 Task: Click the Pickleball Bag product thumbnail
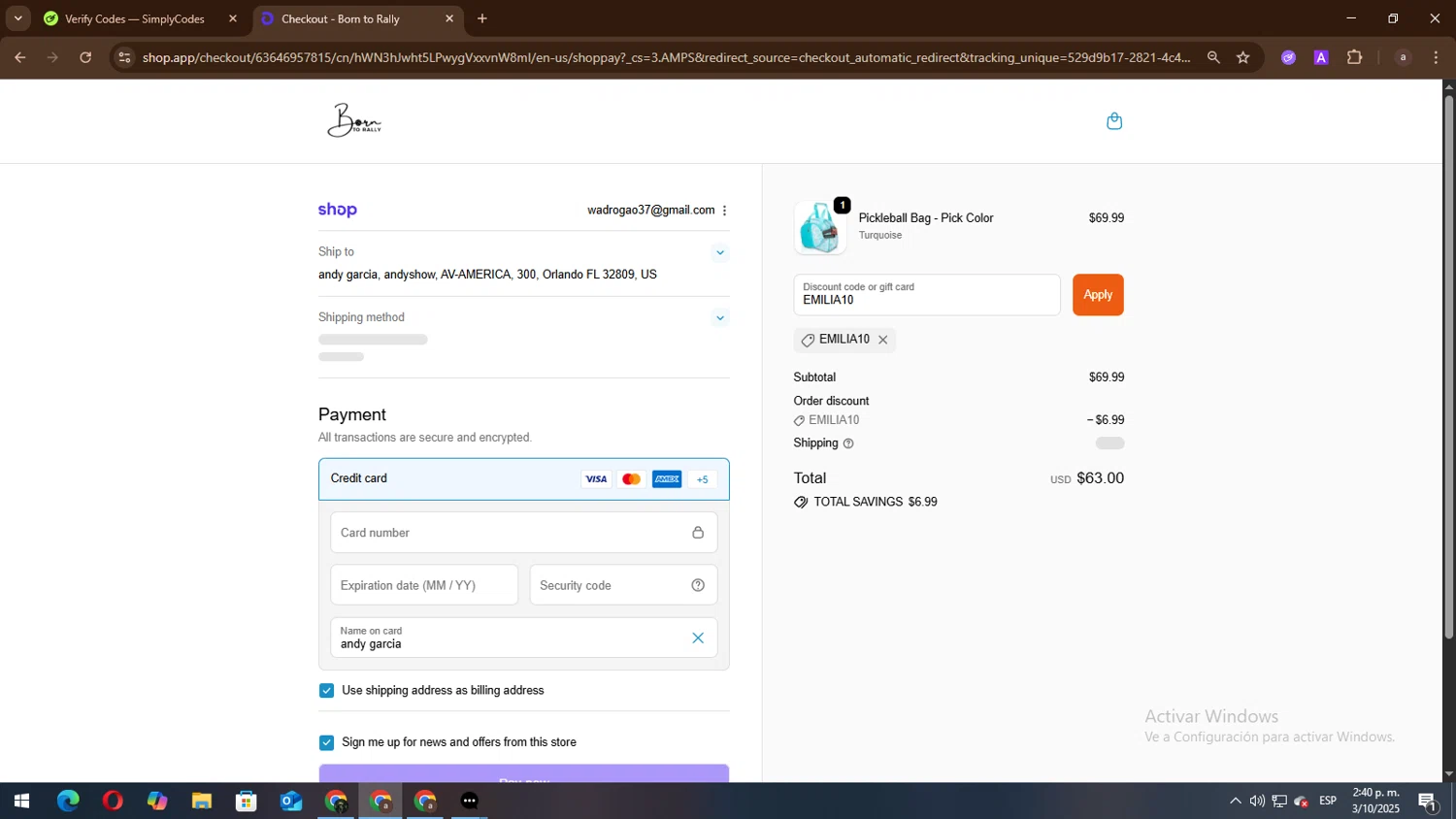(820, 228)
